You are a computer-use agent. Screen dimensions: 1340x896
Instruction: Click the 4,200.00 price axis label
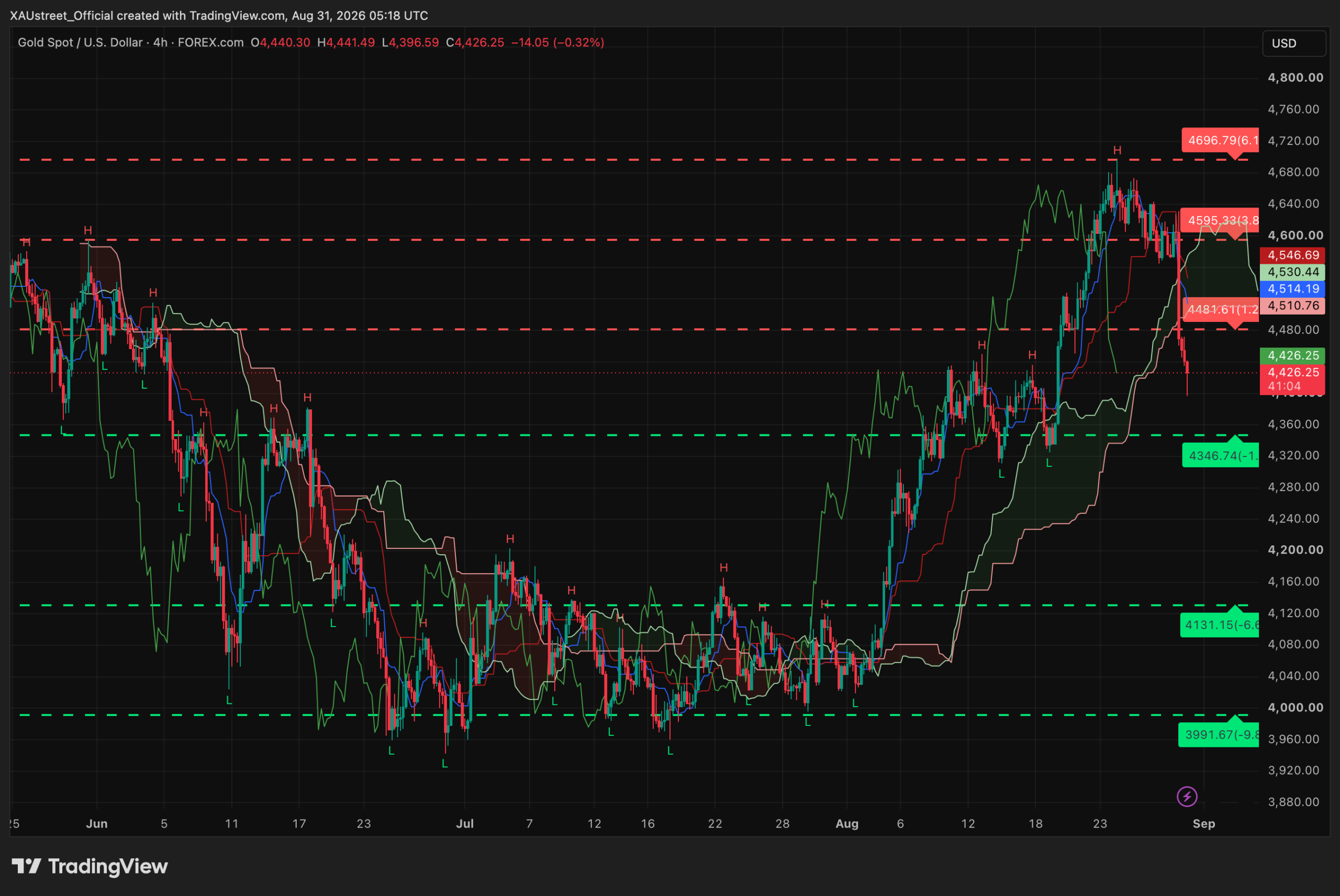pyautogui.click(x=1296, y=550)
